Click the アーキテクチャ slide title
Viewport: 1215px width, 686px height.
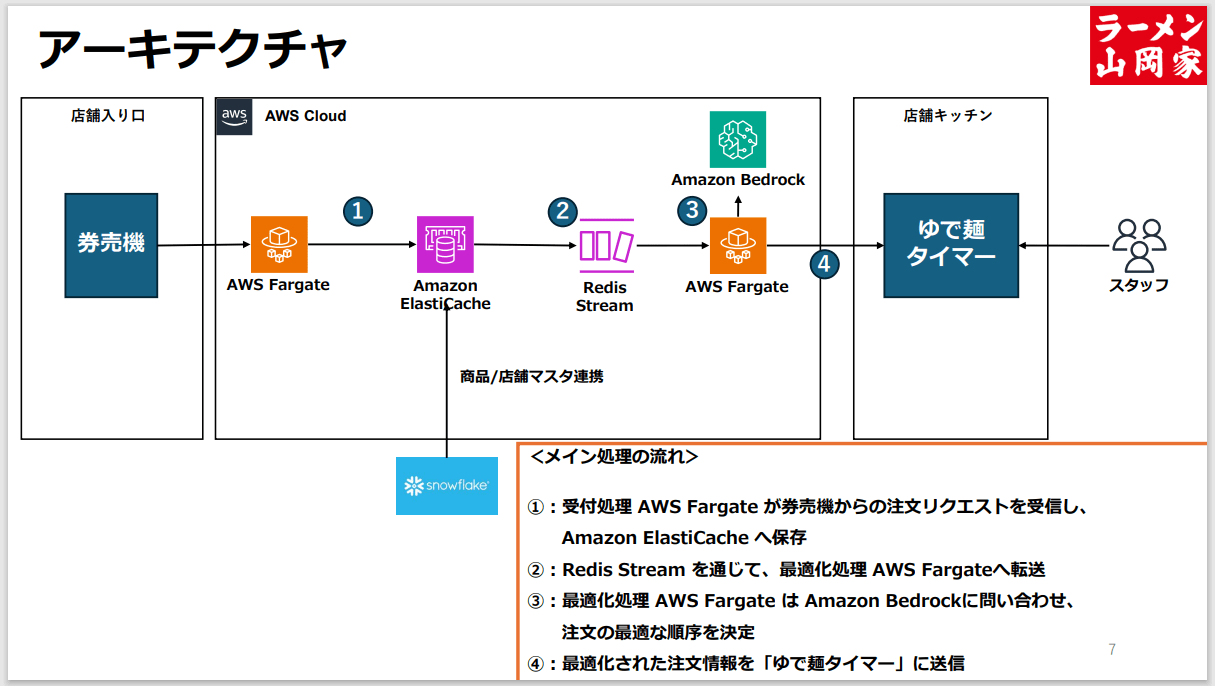pos(193,50)
